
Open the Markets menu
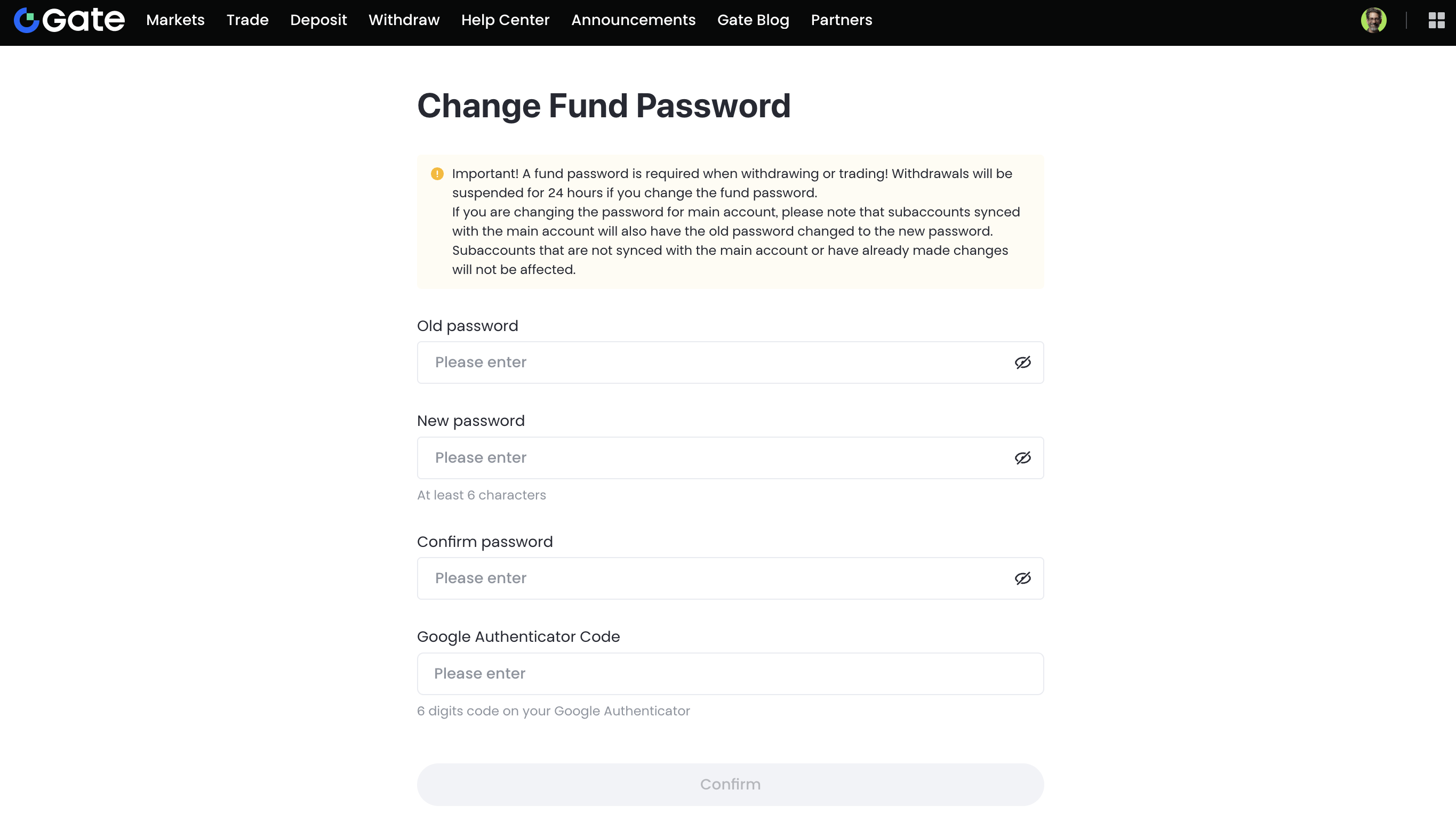(175, 20)
